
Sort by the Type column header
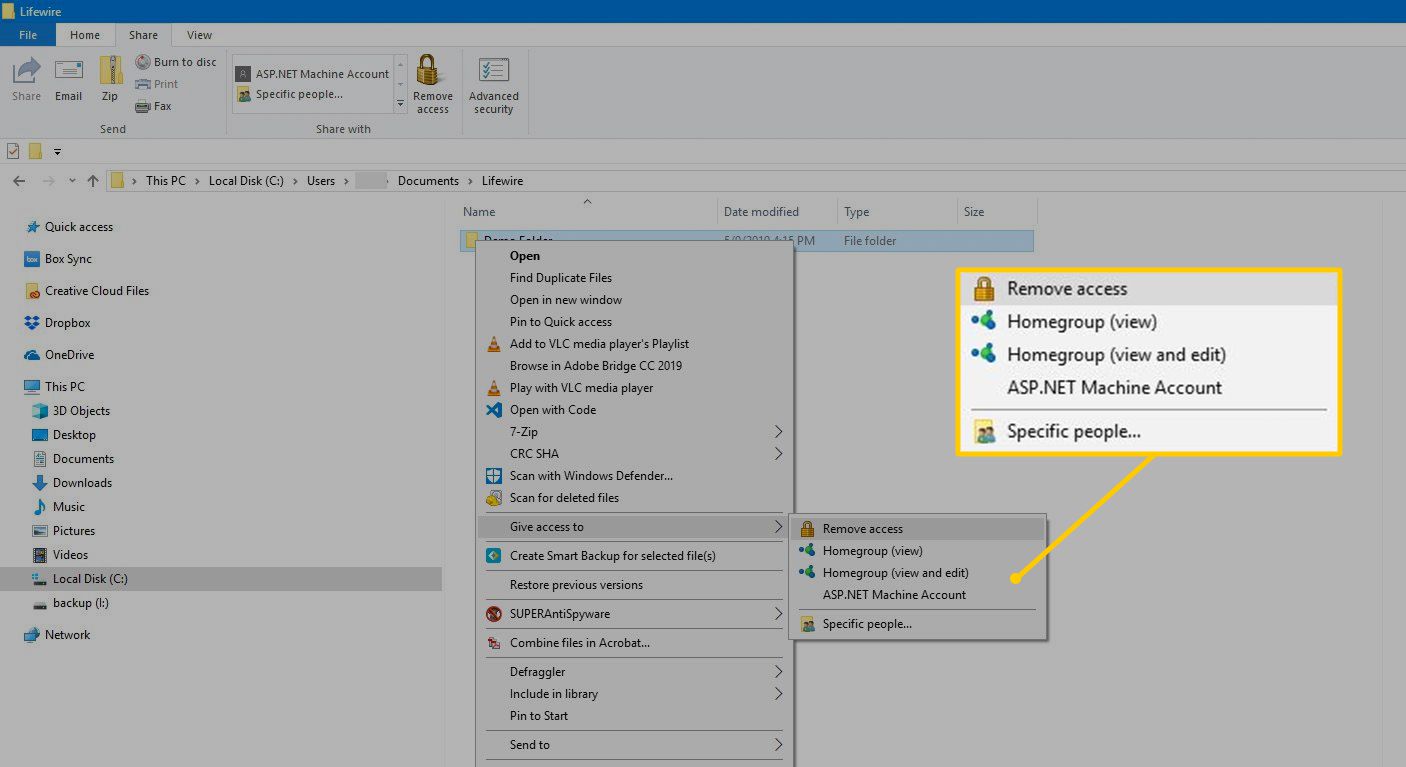(897, 212)
